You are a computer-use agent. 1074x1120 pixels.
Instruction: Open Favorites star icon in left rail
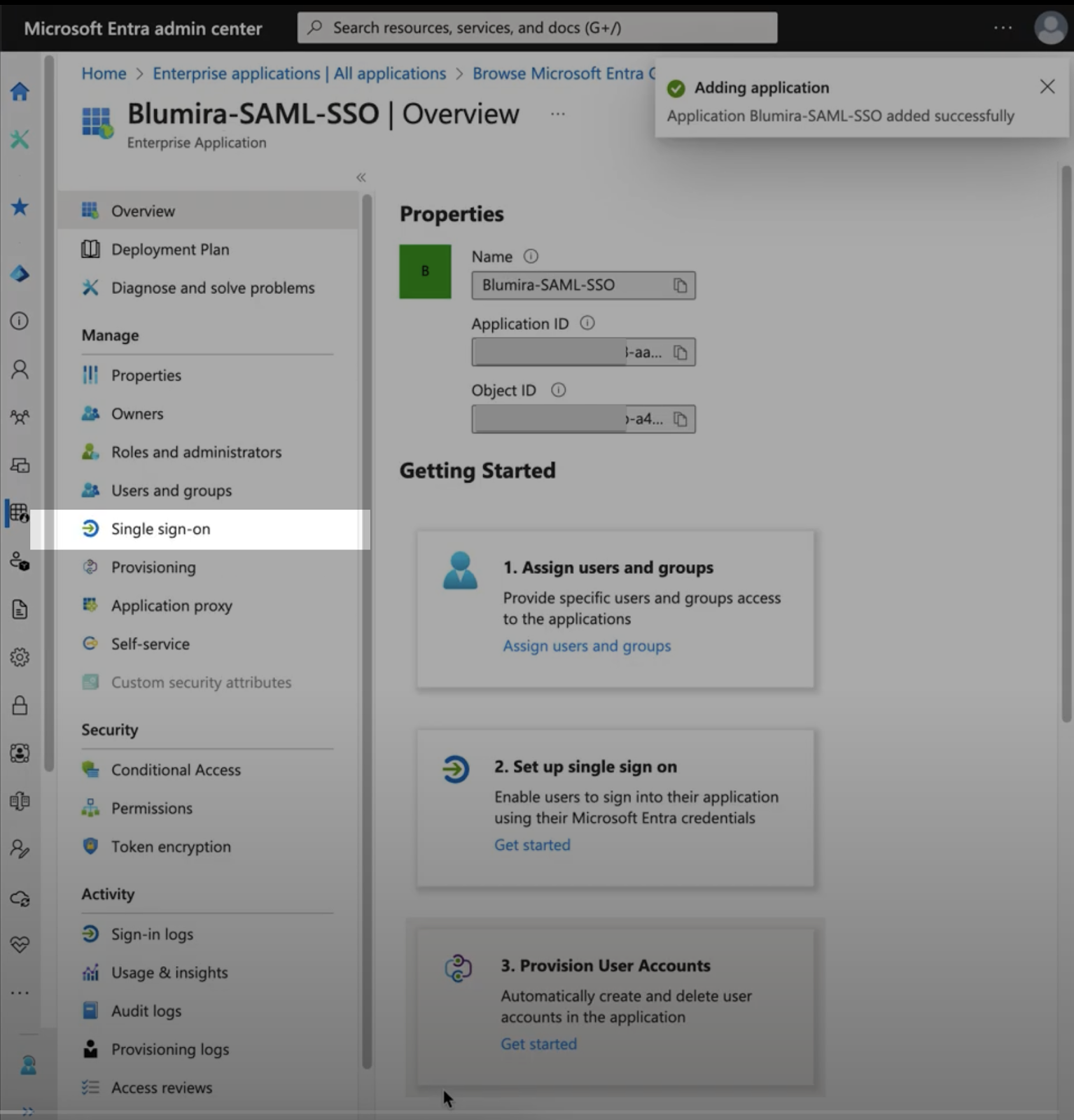[20, 206]
